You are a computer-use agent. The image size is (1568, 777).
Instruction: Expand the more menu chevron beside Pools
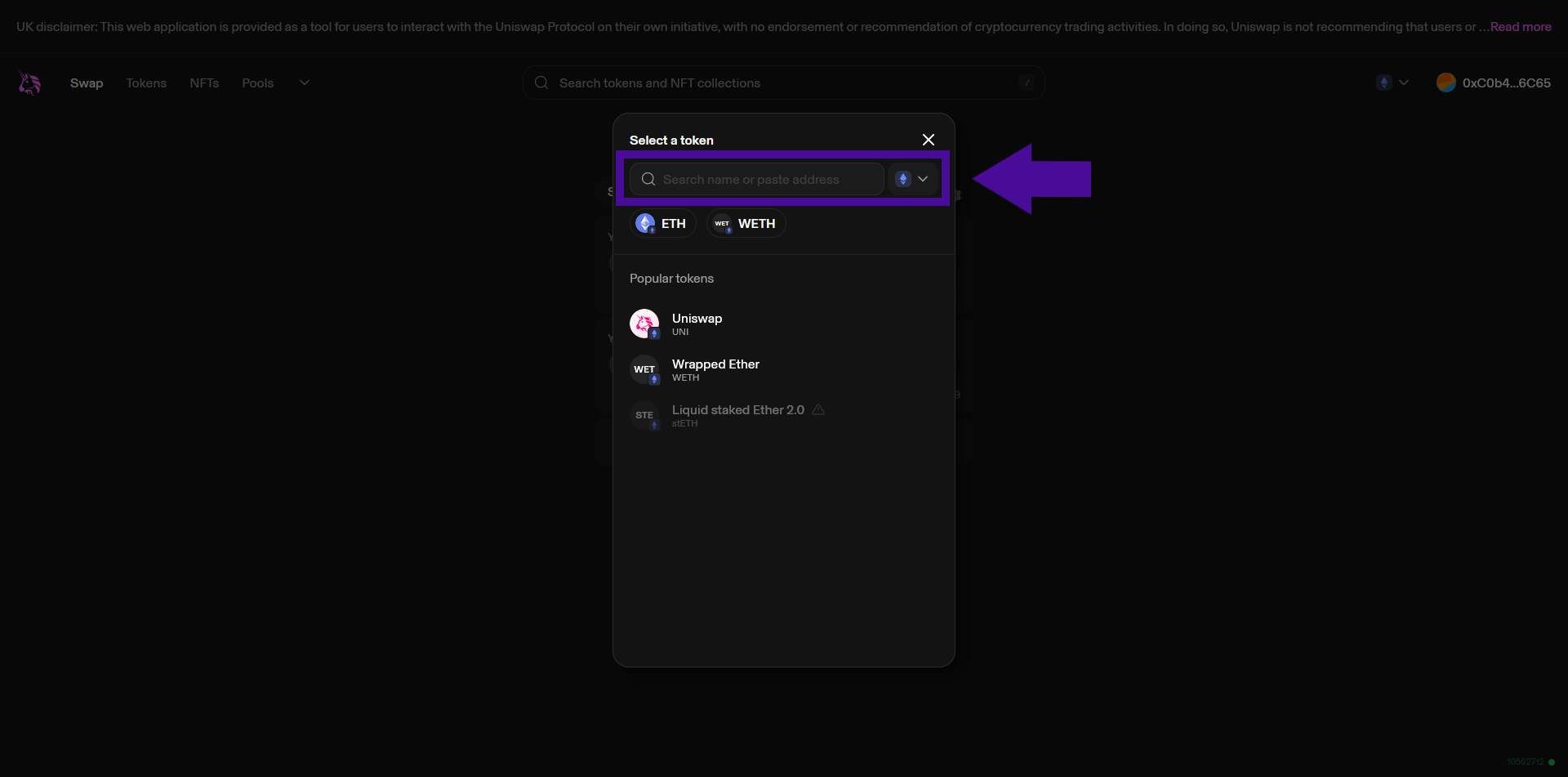click(x=305, y=83)
